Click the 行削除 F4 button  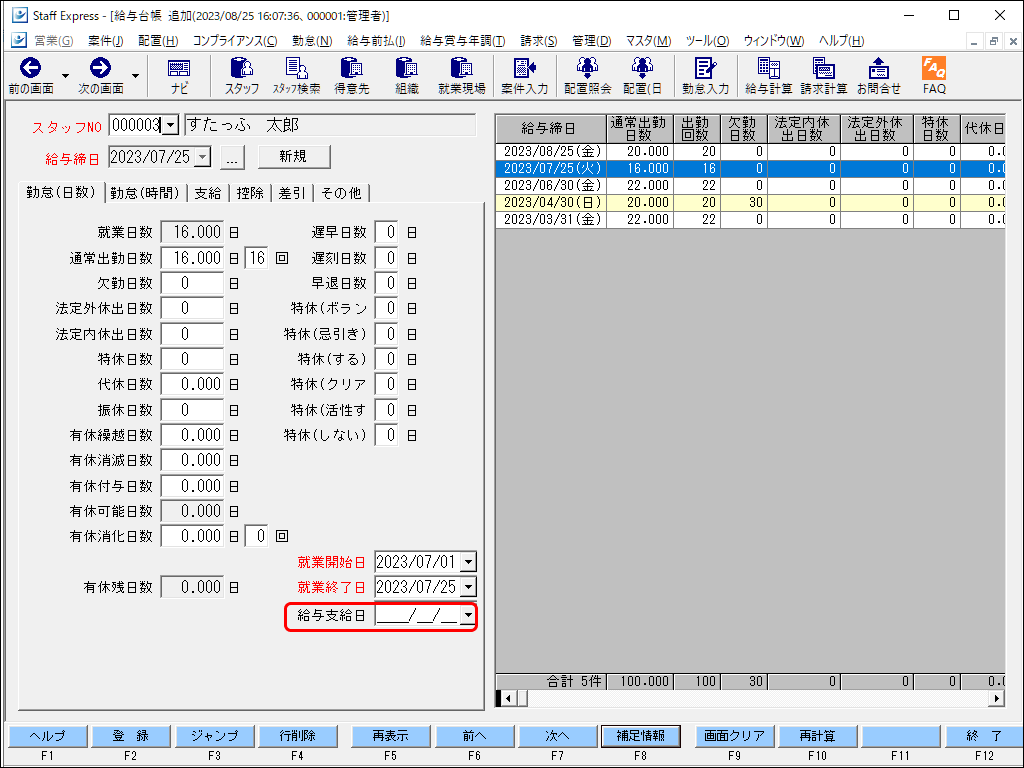click(x=298, y=736)
